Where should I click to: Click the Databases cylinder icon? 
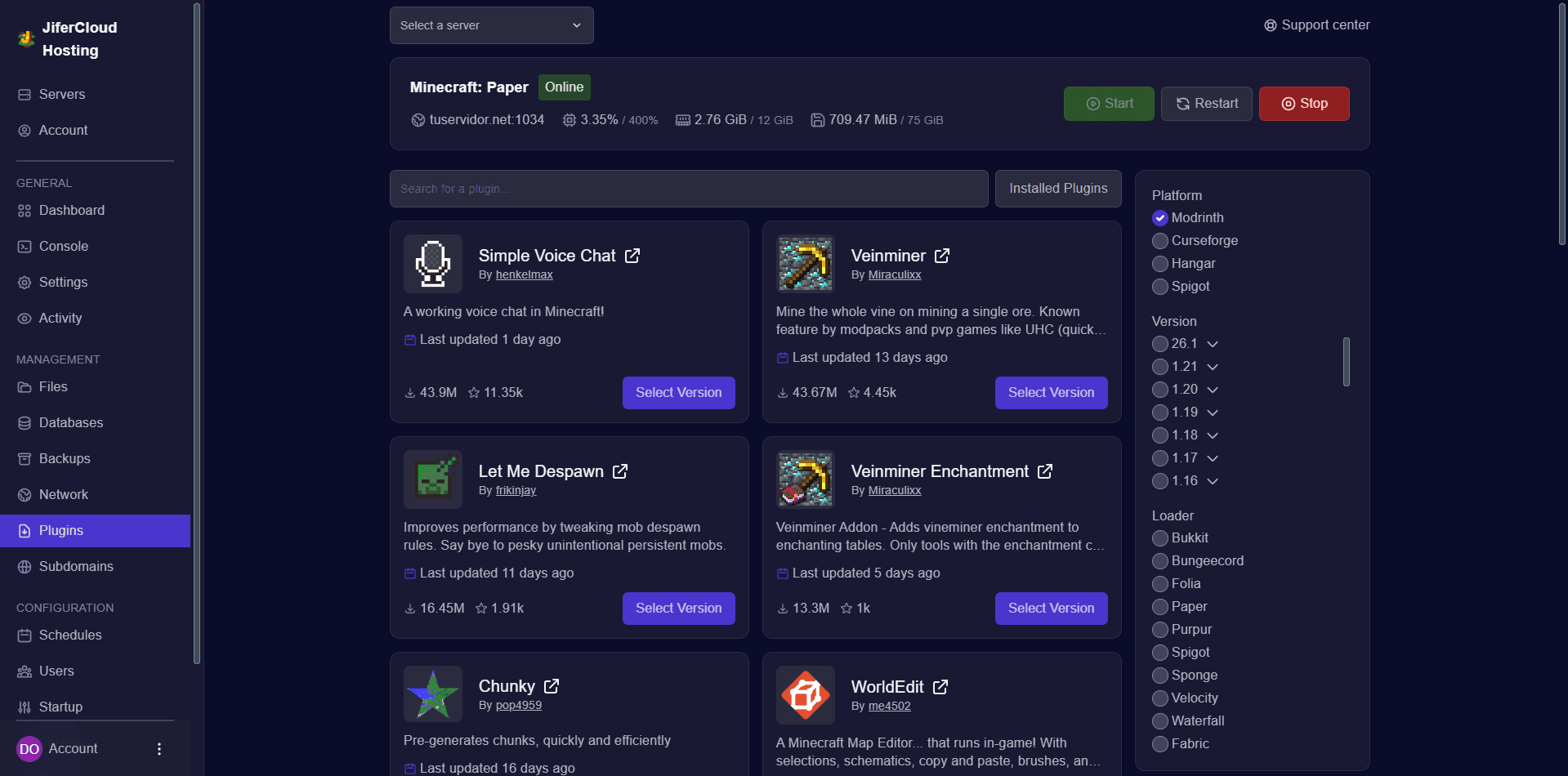point(25,423)
